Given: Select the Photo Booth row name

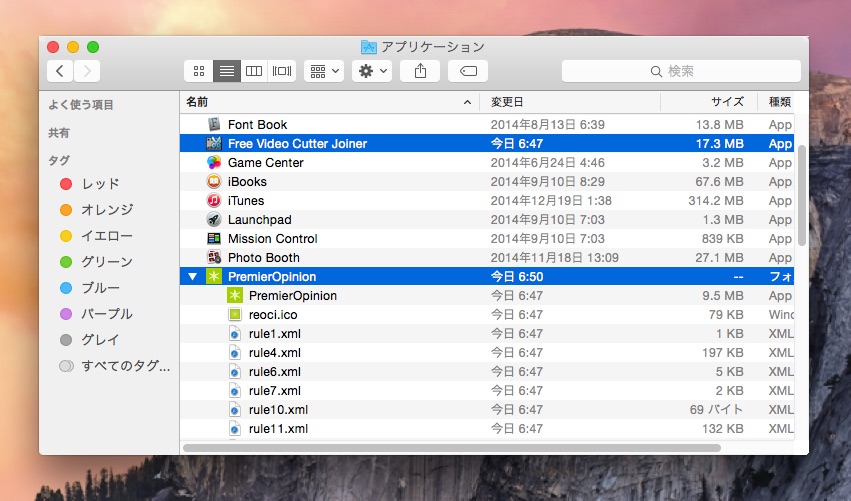Looking at the screenshot, I should point(264,257).
